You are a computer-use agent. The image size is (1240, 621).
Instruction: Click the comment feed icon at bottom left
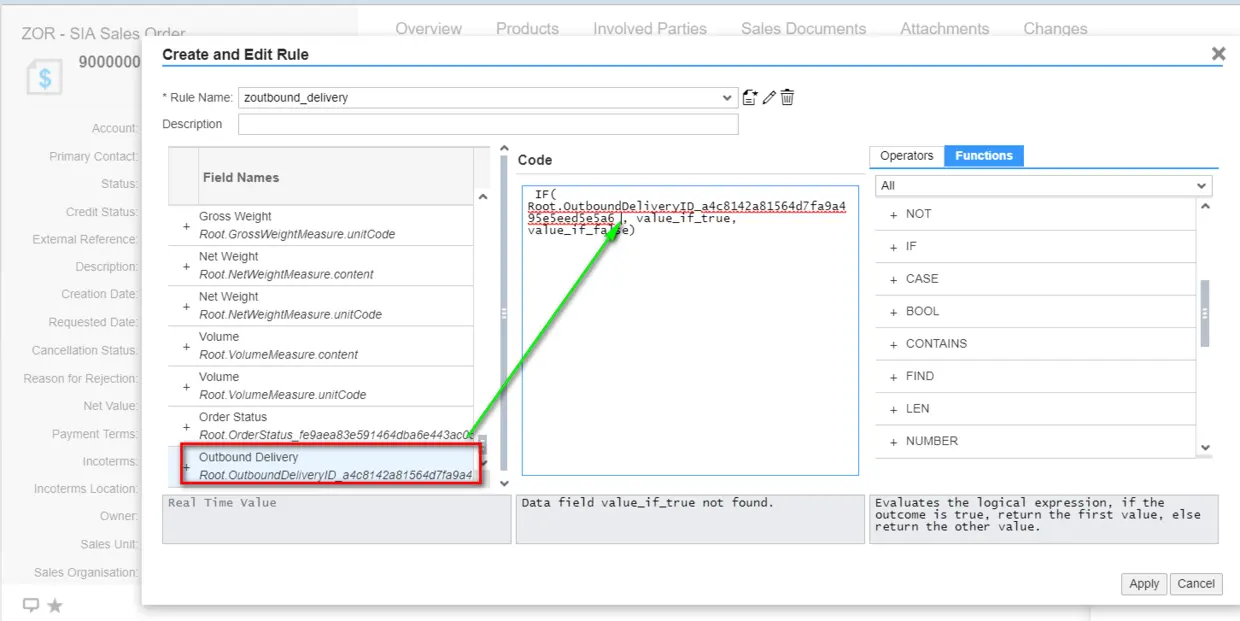[x=31, y=605]
